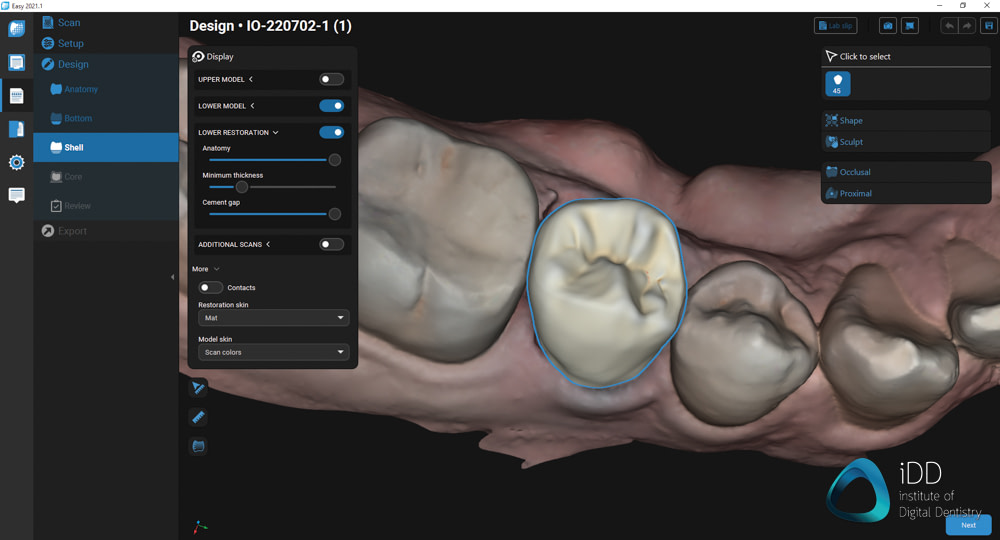Viewport: 1000px width, 540px height.
Task: Open the Setup workflow step
Action: [x=70, y=44]
